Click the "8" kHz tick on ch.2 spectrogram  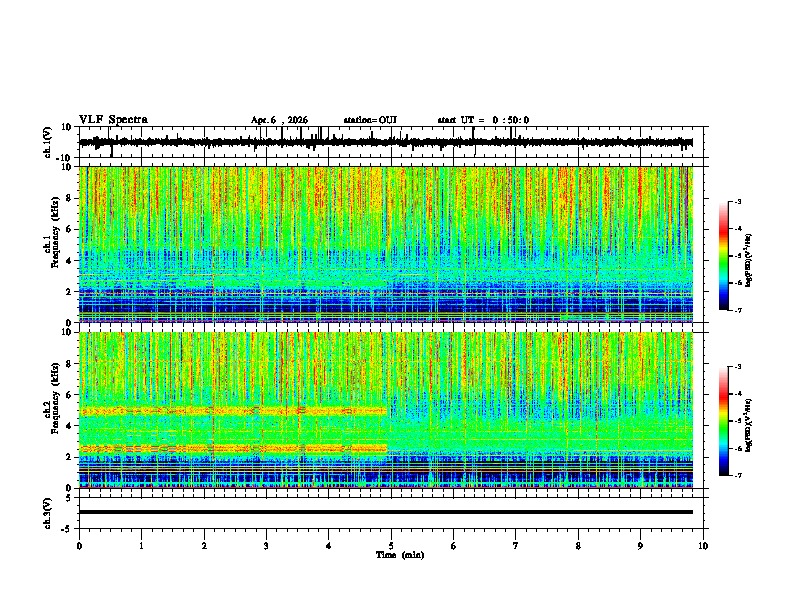tap(69, 364)
